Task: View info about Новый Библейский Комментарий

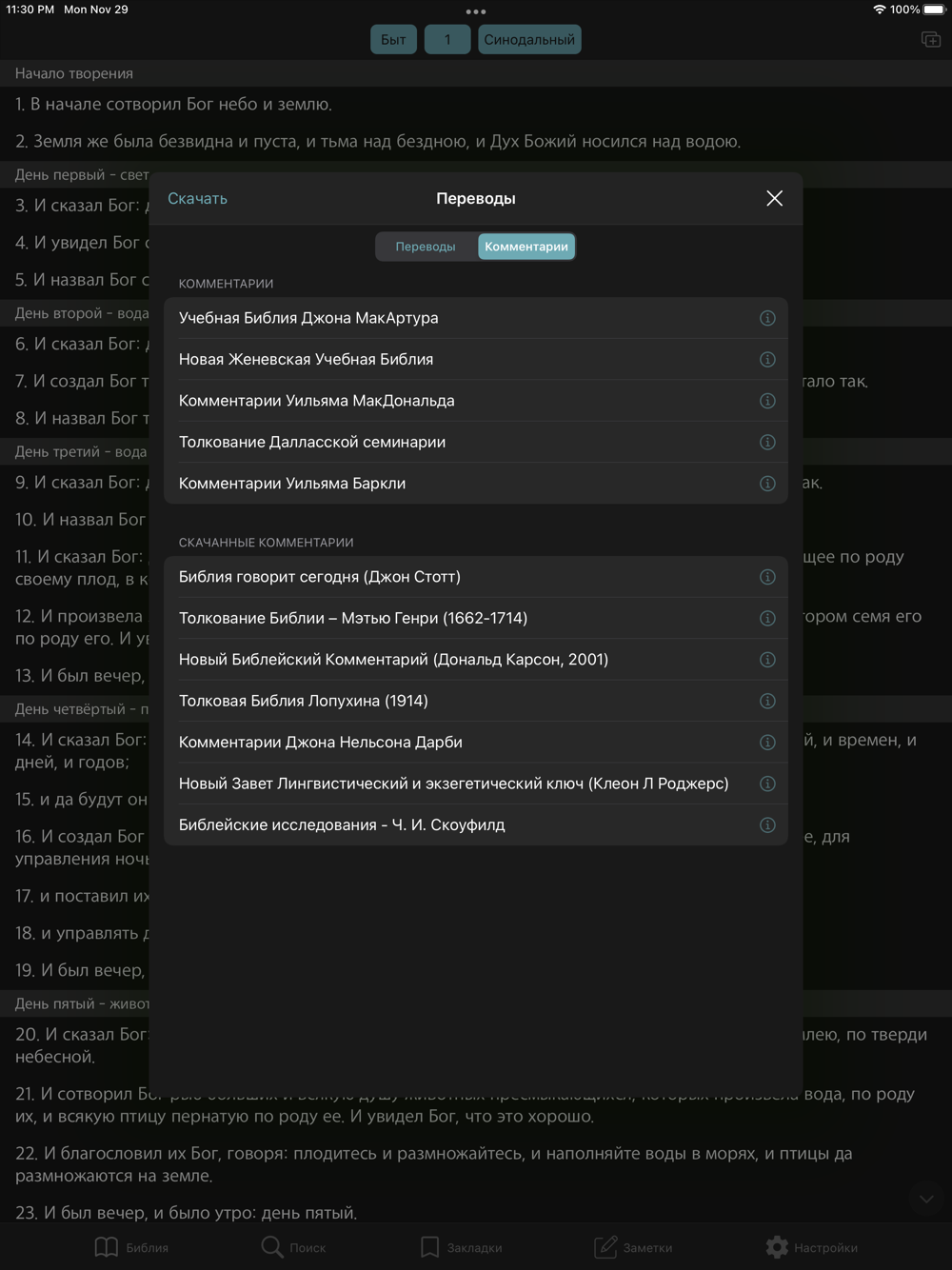Action: point(767,660)
